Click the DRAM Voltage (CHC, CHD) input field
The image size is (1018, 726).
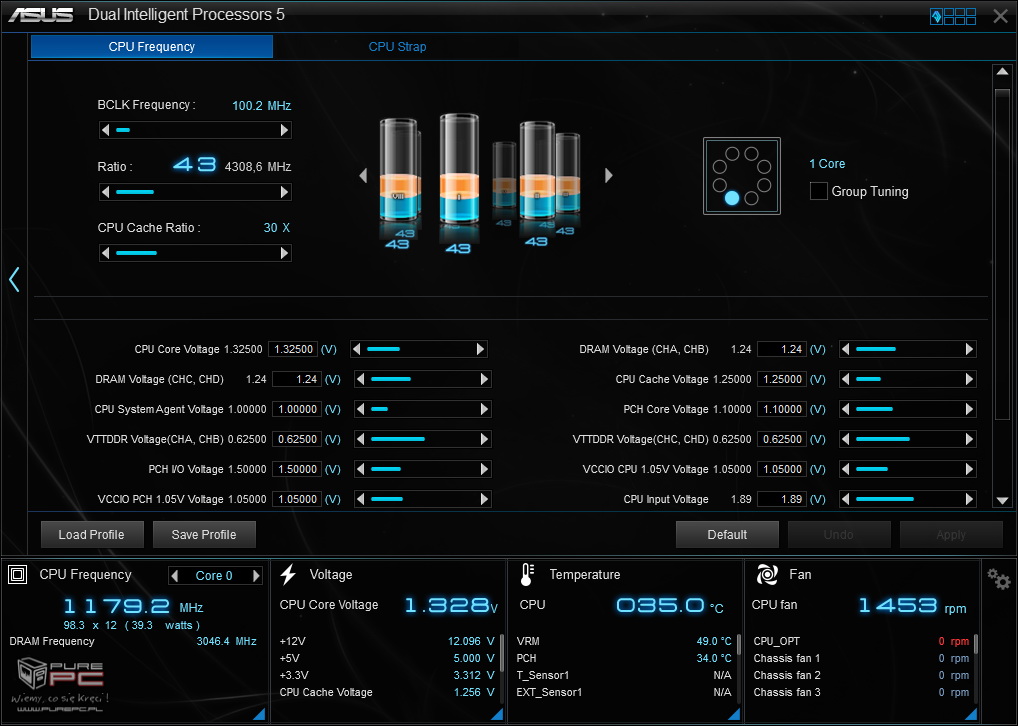click(x=297, y=379)
